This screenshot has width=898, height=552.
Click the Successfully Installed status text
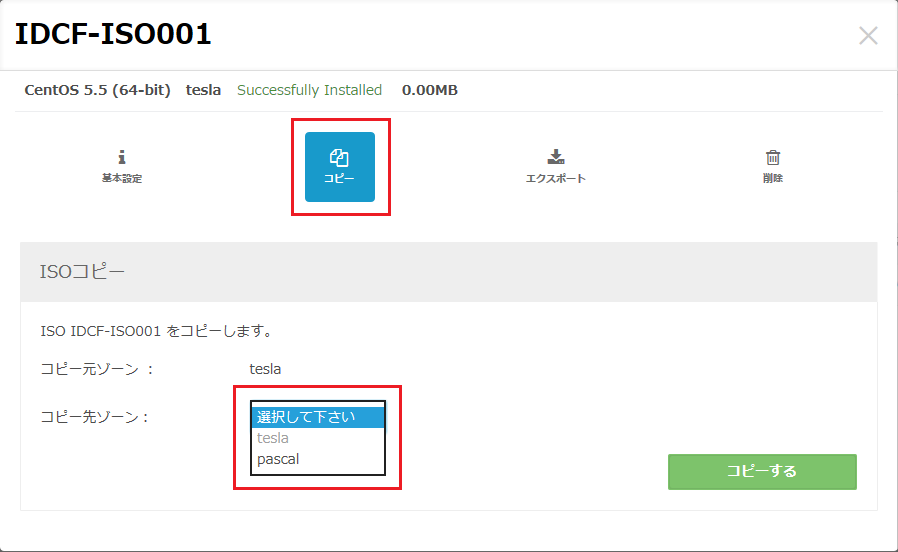[x=309, y=90]
